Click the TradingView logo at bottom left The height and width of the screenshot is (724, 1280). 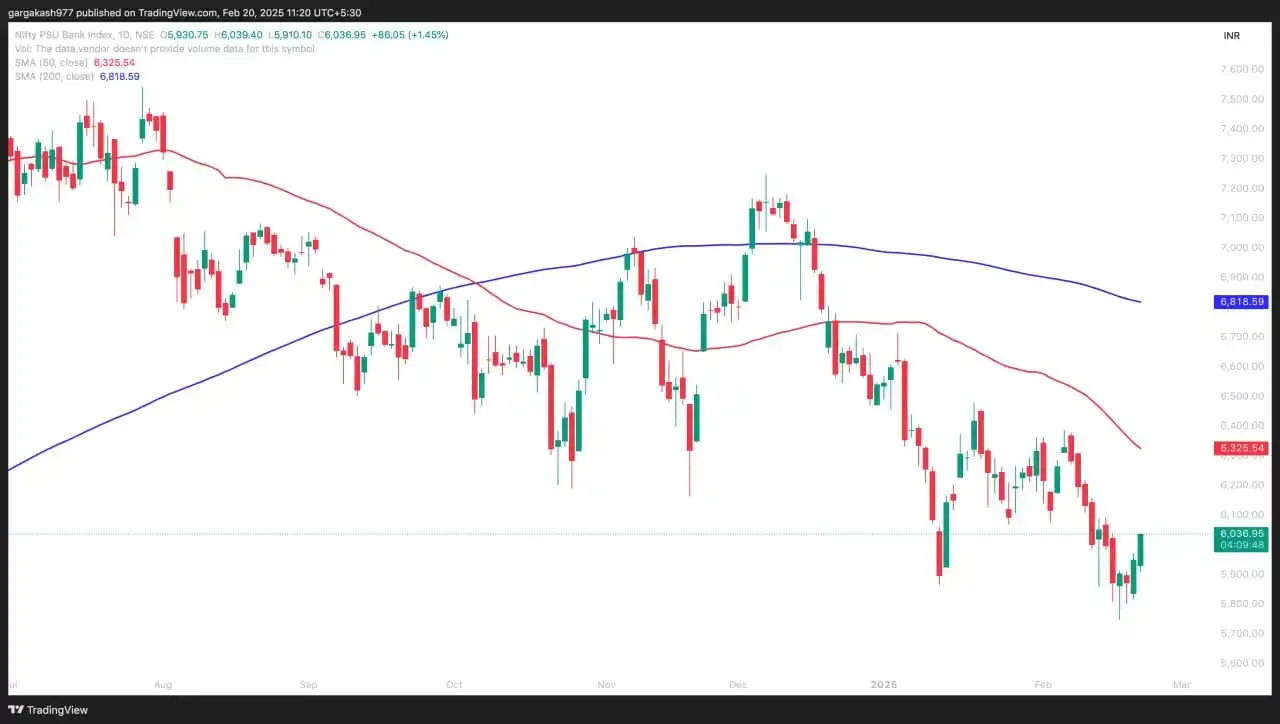(48, 710)
